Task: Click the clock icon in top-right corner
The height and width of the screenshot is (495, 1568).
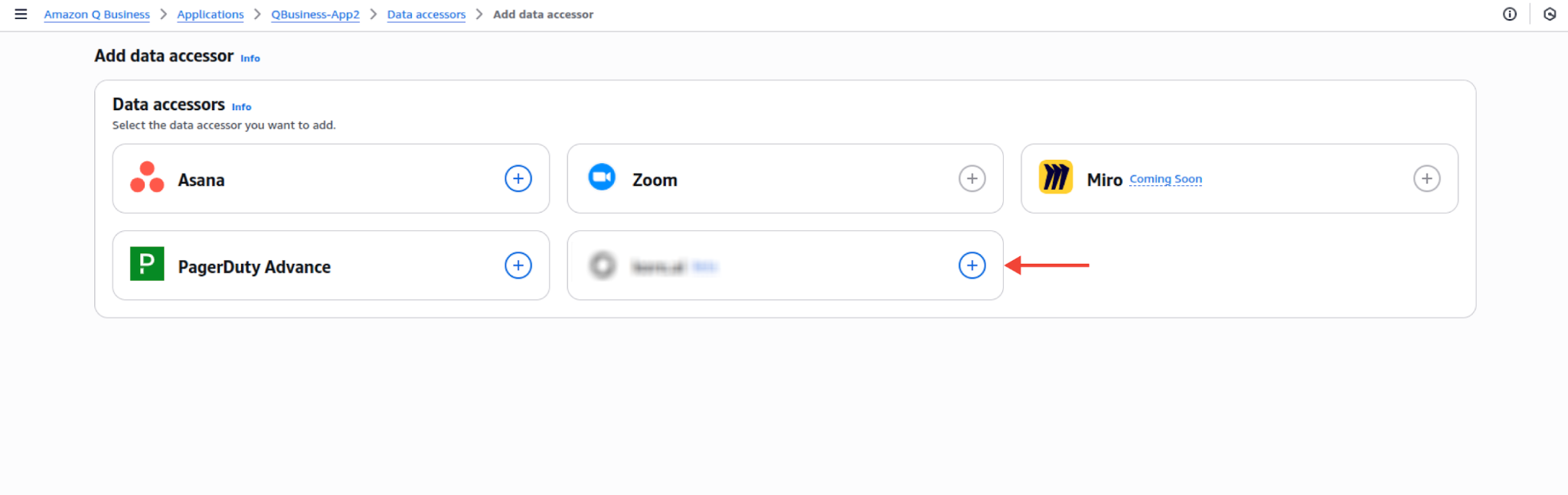Action: [1550, 14]
